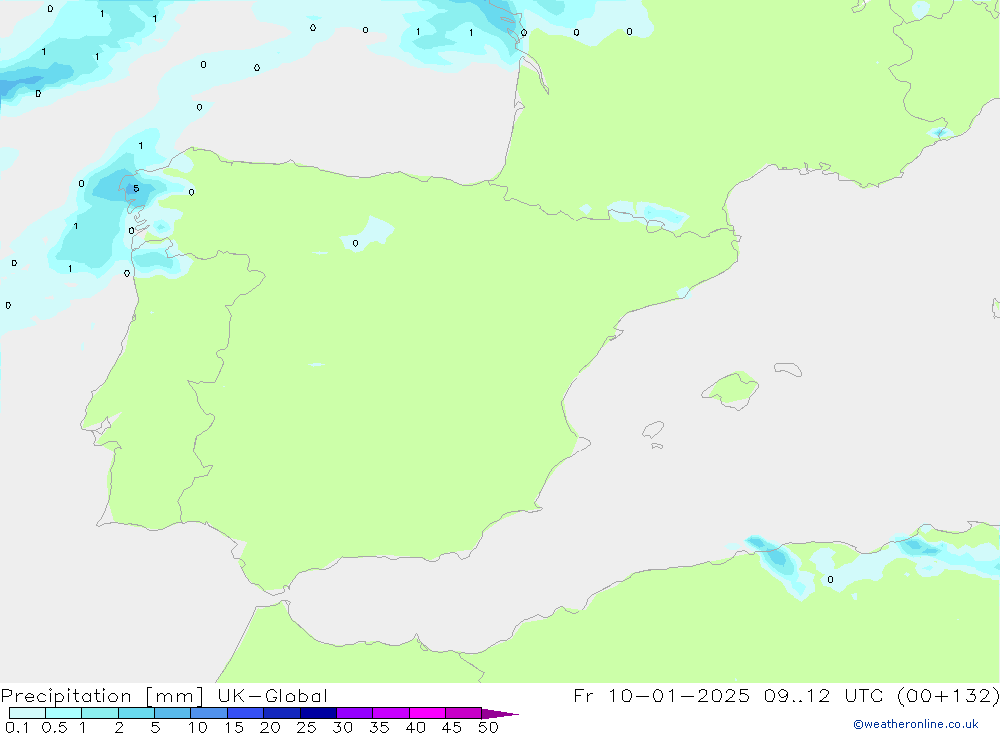Select the 1–2 mm legend swatch

pos(100,713)
